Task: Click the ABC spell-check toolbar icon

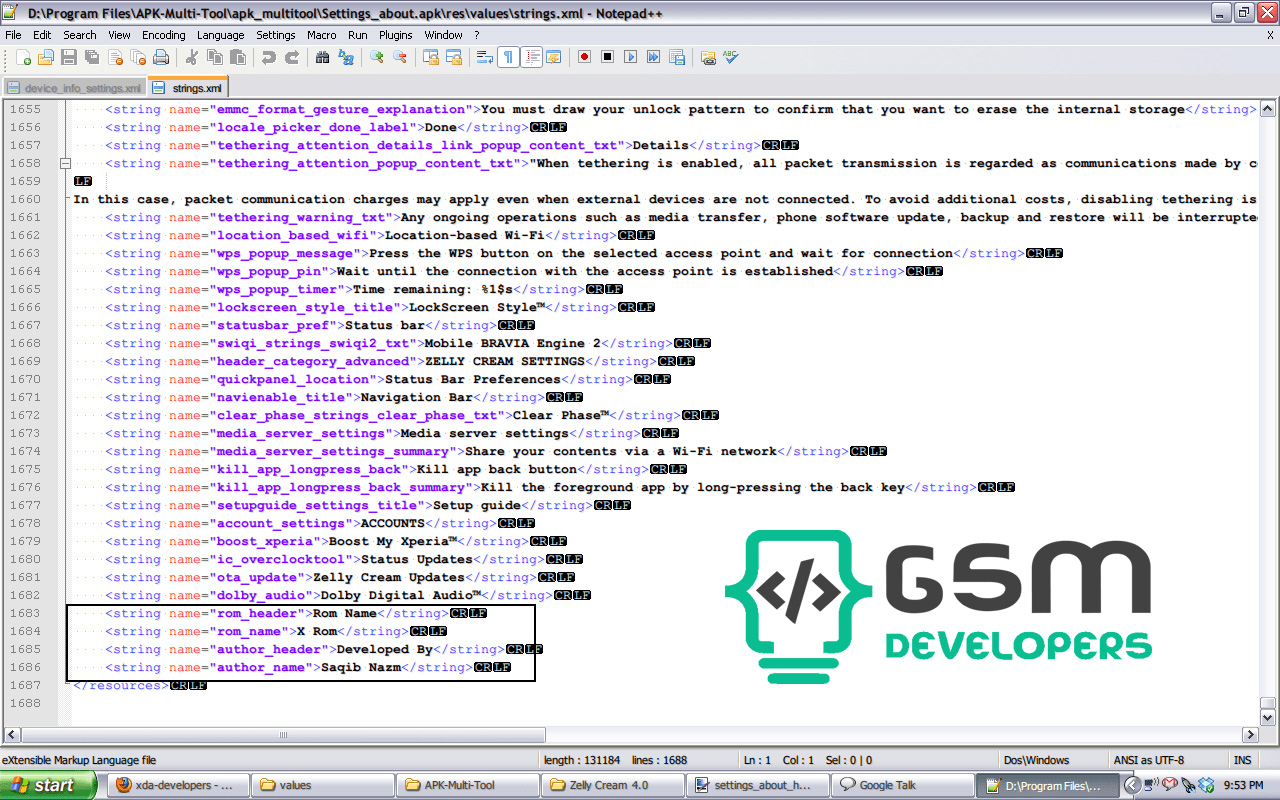Action: [731, 57]
